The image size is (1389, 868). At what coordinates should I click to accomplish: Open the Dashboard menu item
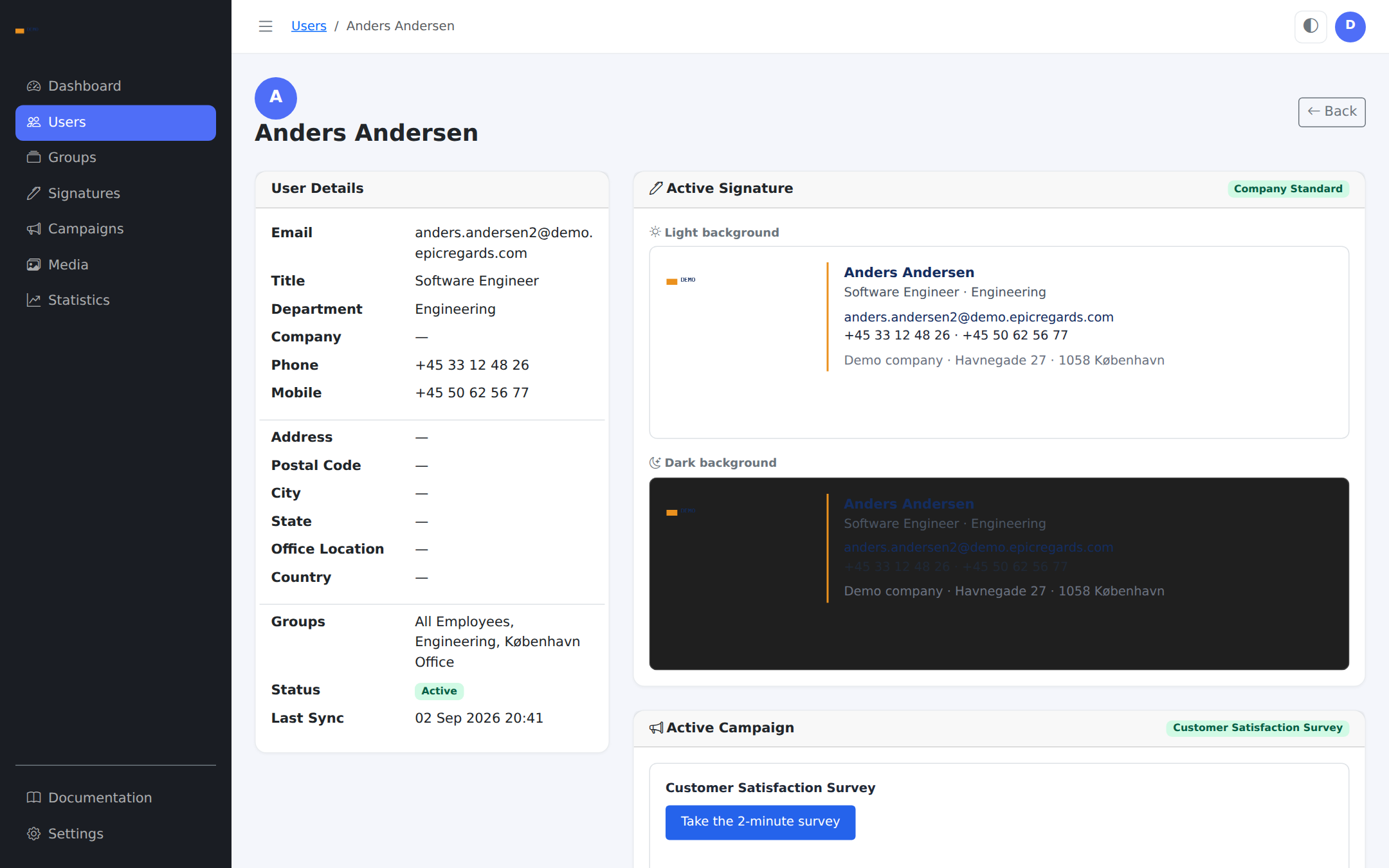116,86
